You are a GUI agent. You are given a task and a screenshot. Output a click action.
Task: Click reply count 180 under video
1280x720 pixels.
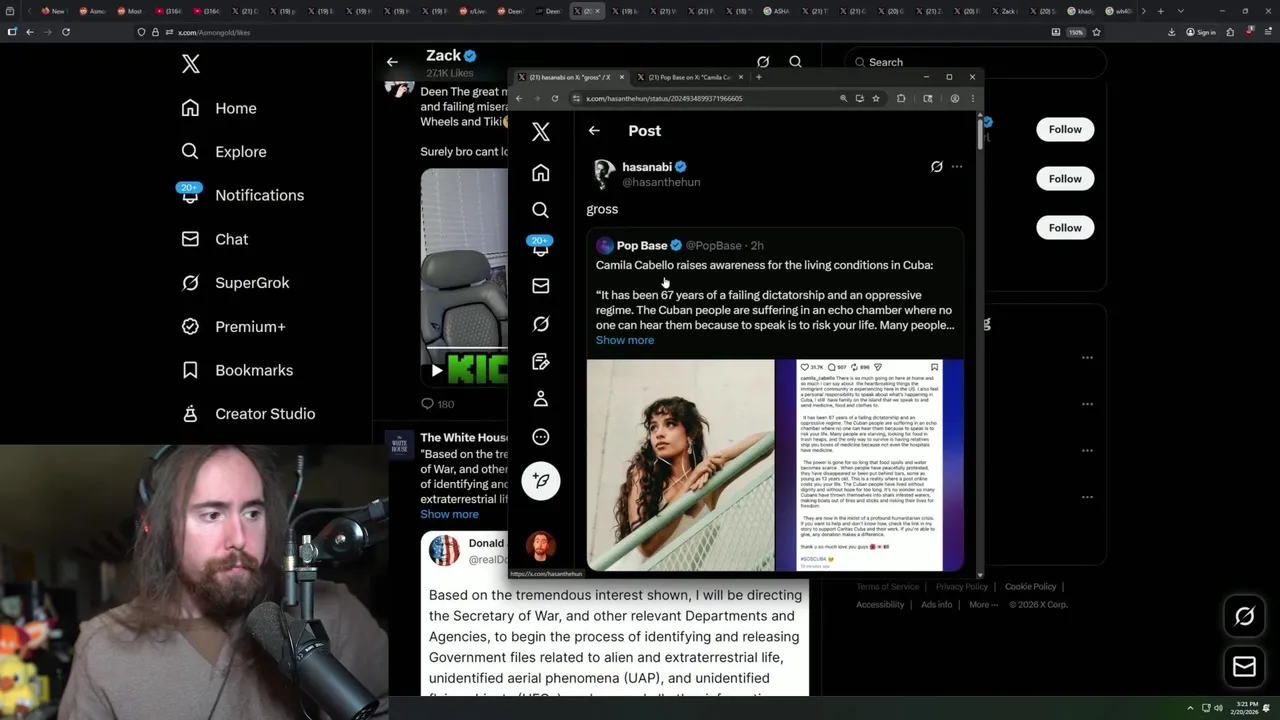(437, 404)
